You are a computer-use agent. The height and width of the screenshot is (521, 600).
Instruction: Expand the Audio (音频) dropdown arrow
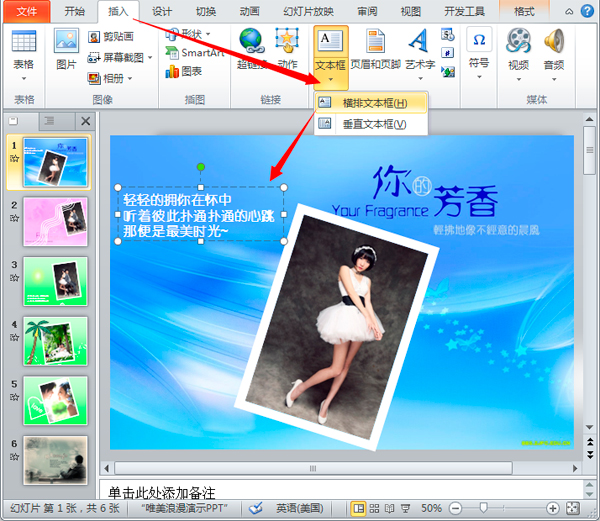point(554,79)
